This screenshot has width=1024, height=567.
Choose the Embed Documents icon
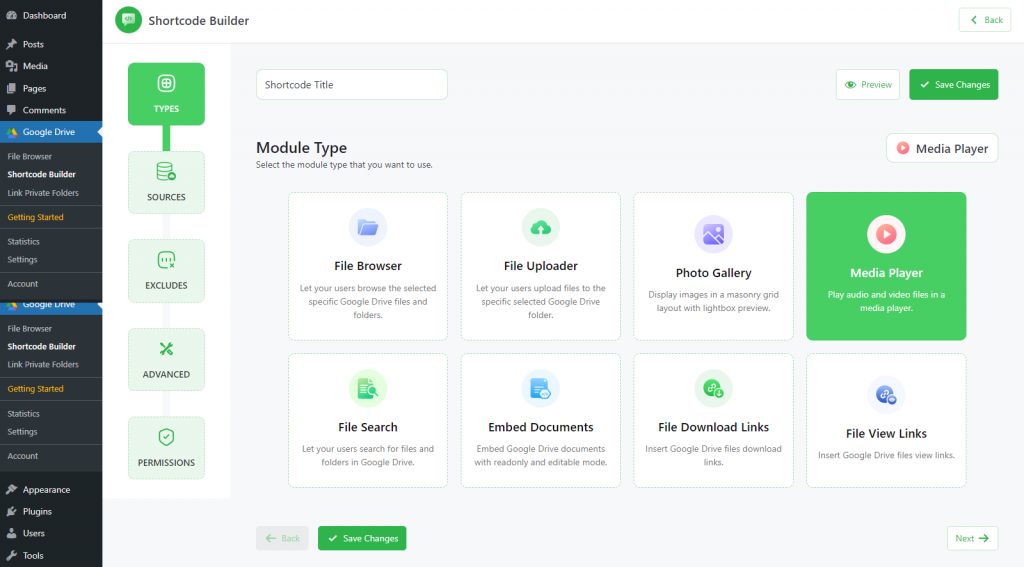(x=541, y=389)
